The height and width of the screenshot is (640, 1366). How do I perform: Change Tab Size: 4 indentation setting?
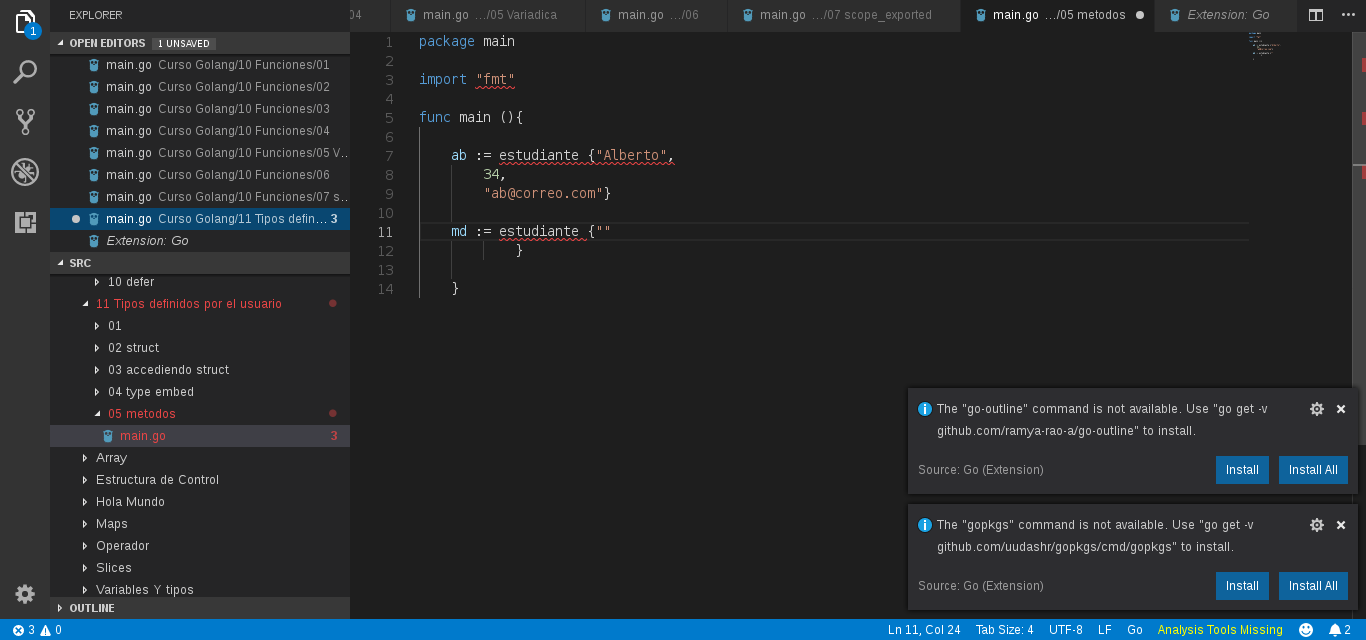click(1005, 630)
